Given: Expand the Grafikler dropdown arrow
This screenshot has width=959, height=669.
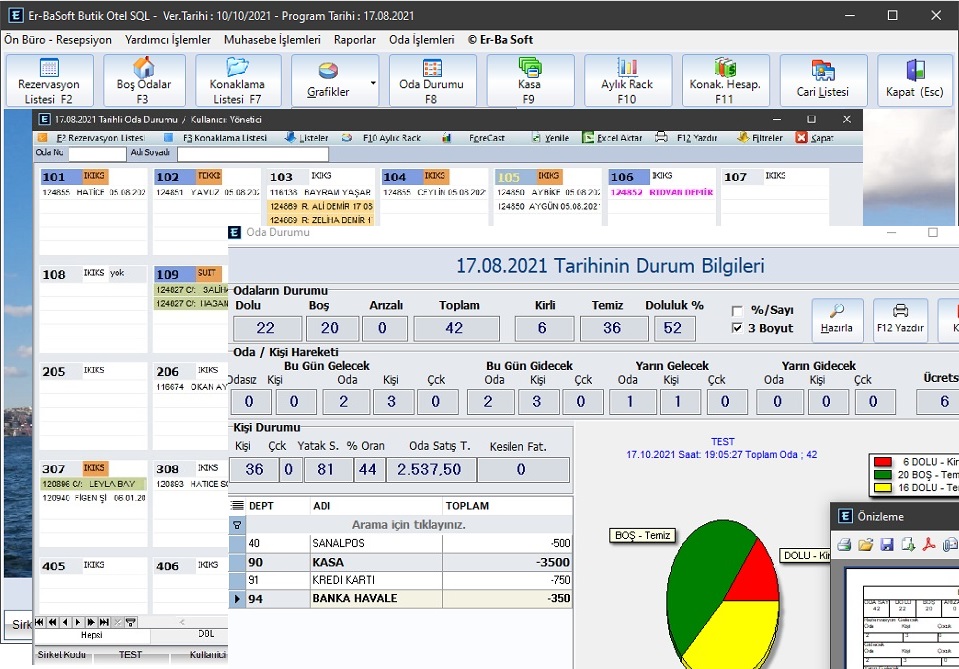Looking at the screenshot, I should click(x=372, y=83).
